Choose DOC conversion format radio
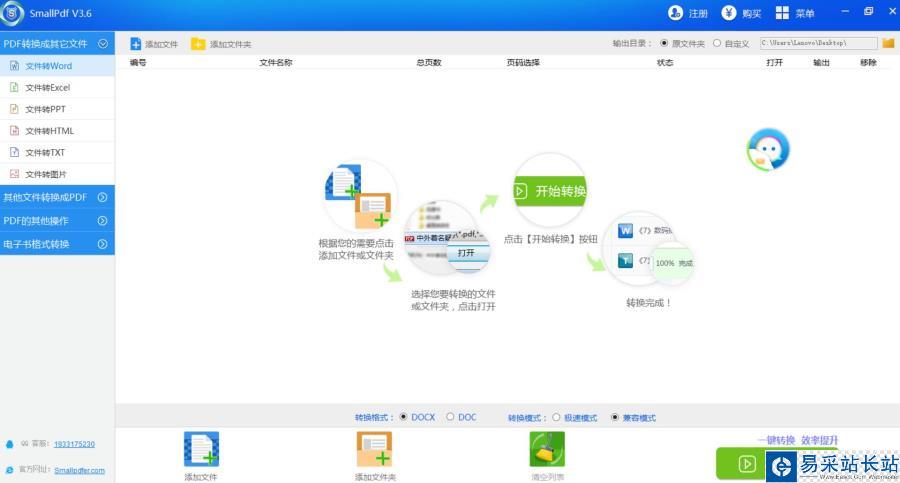 [x=450, y=417]
